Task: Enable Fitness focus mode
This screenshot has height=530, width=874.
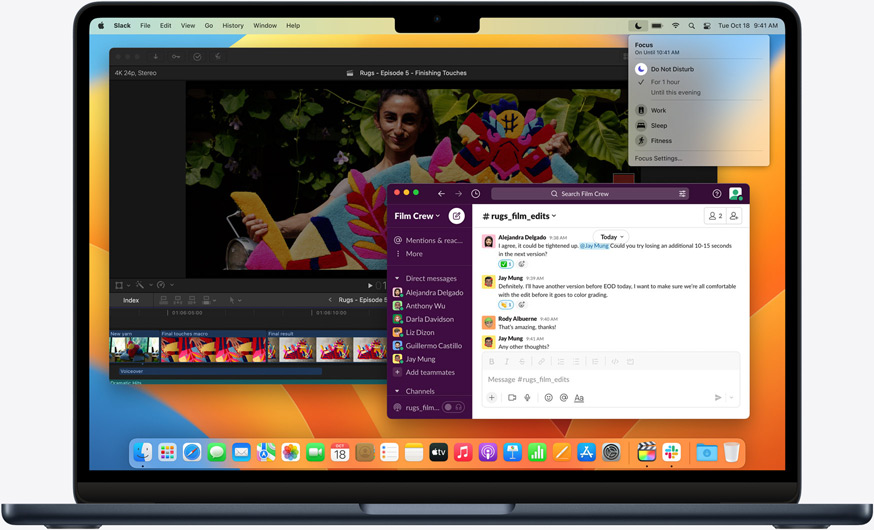Action: point(661,140)
